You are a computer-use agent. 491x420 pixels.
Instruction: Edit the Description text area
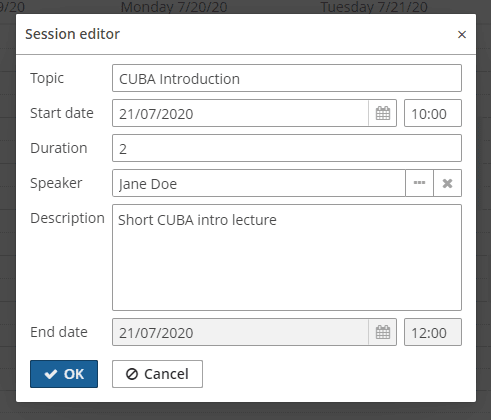click(x=287, y=258)
